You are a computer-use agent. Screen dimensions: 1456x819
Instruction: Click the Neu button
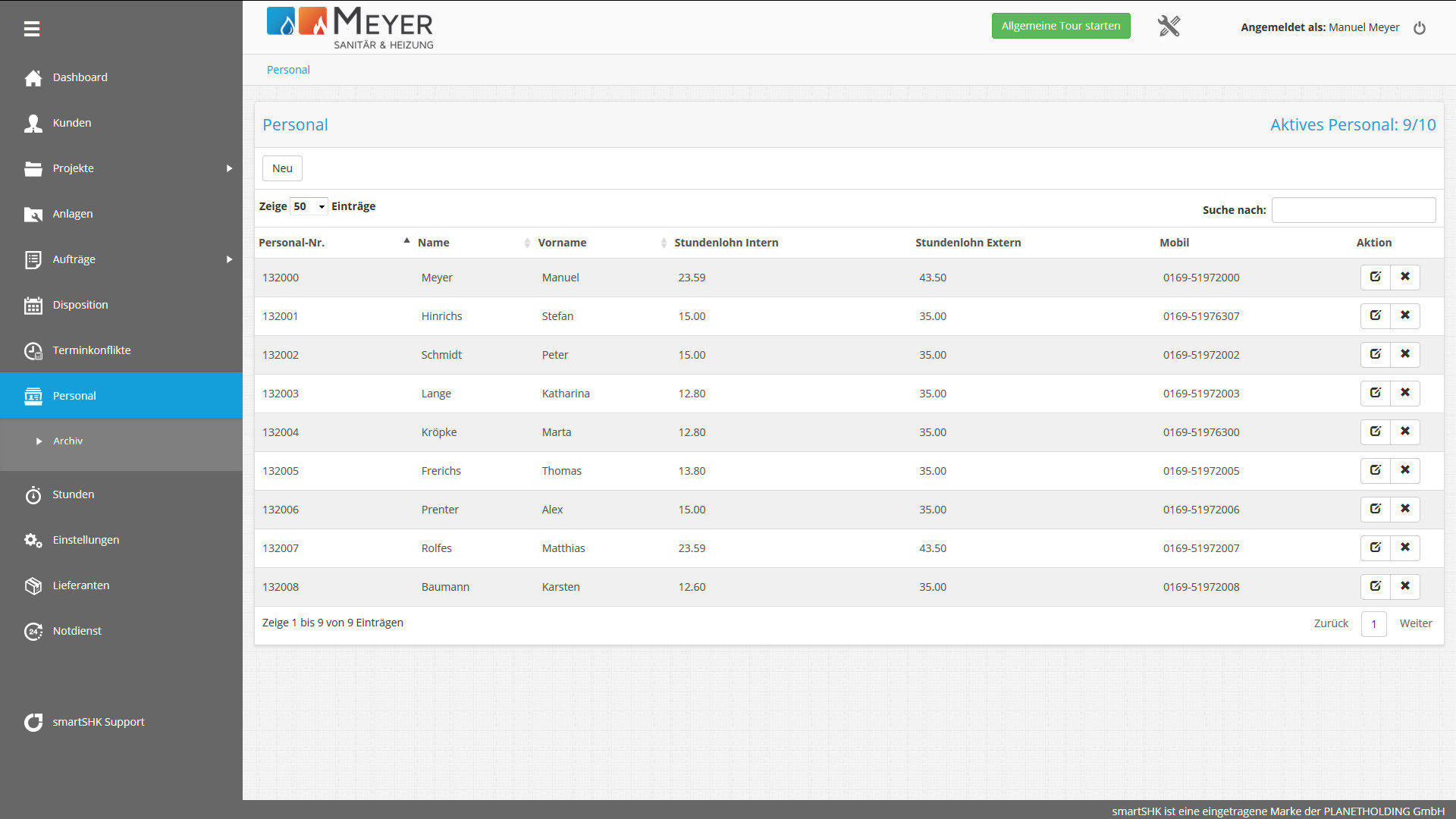282,168
